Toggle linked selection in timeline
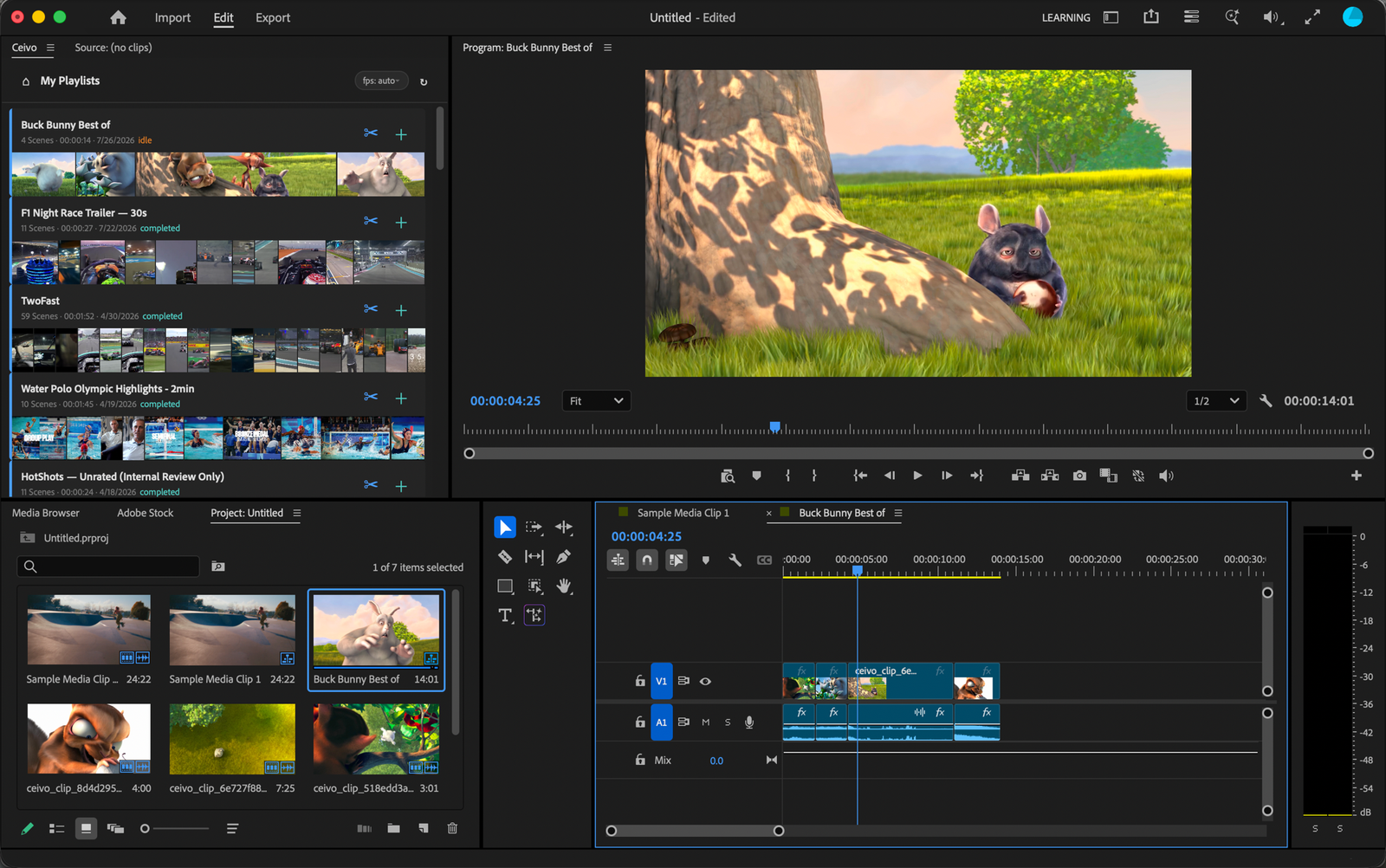Image resolution: width=1386 pixels, height=868 pixels. click(677, 560)
